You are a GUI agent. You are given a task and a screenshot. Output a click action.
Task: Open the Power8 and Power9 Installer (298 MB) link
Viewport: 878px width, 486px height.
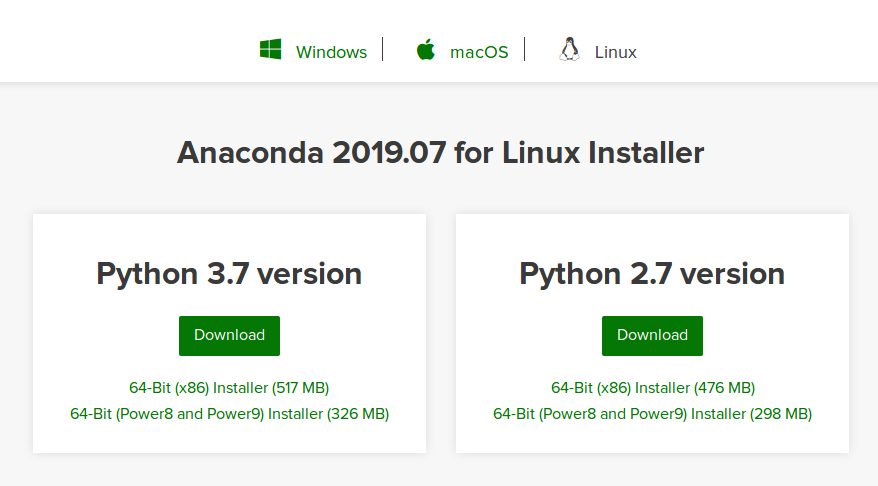[652, 413]
